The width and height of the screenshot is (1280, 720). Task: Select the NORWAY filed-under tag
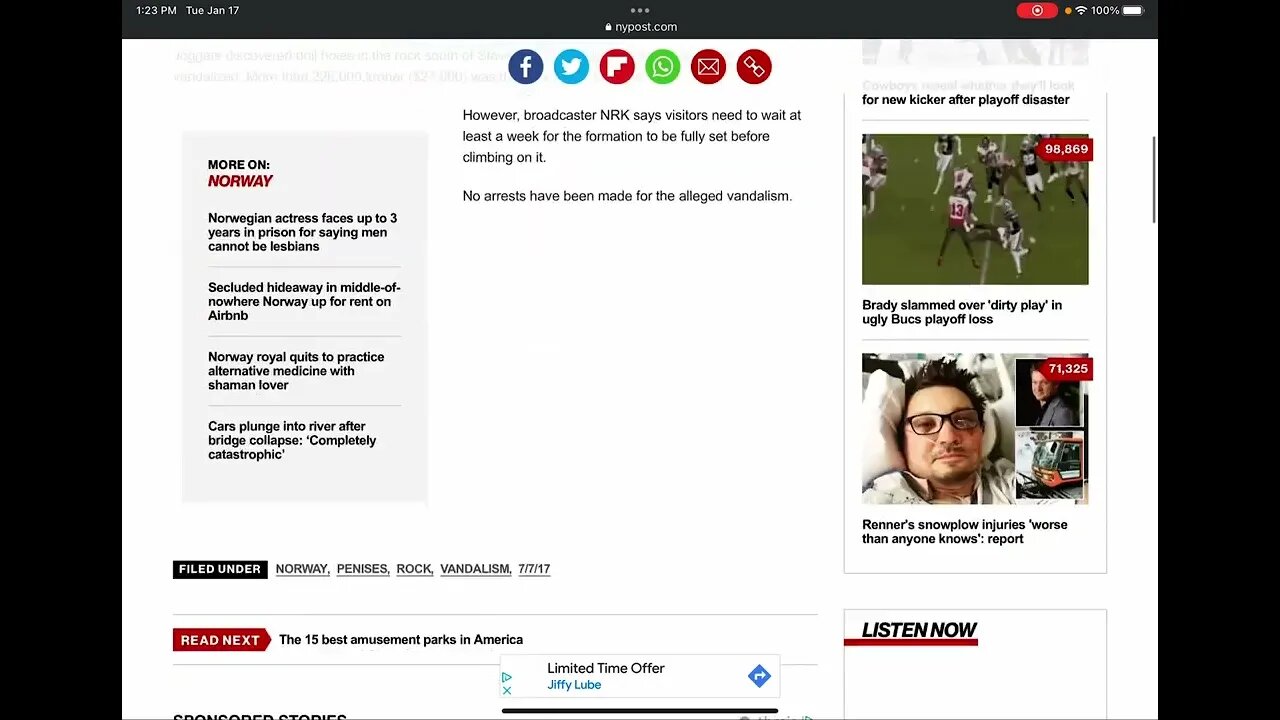click(x=302, y=569)
